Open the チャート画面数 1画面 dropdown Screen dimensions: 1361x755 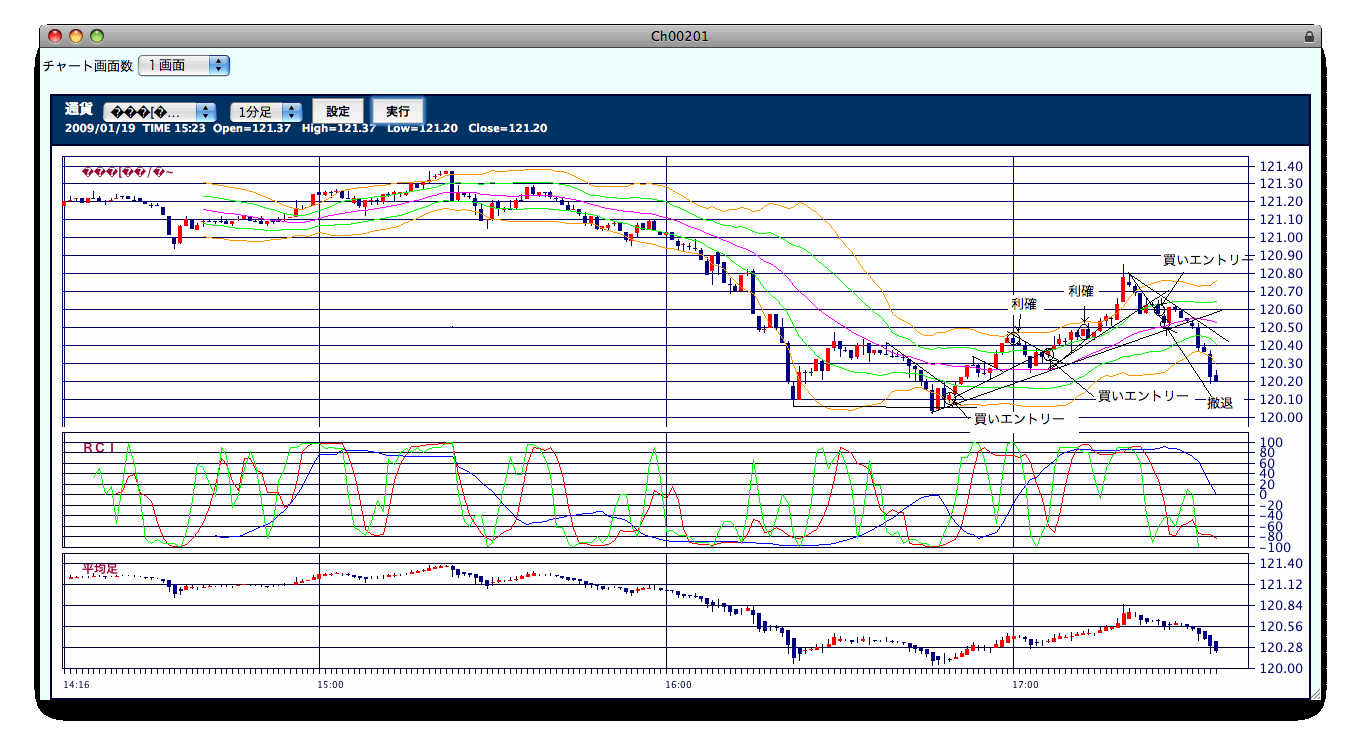(184, 65)
